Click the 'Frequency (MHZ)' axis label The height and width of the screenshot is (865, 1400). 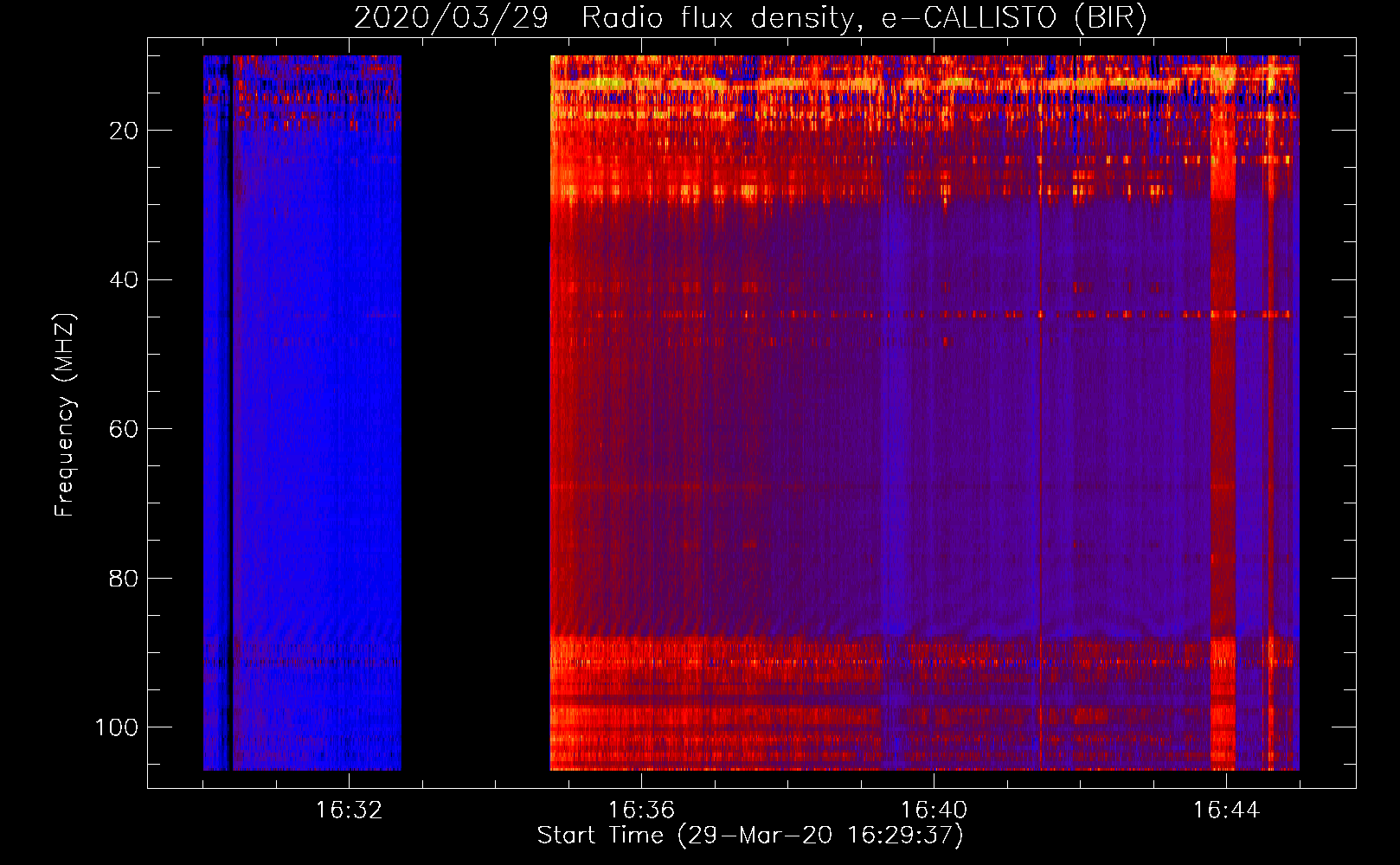[x=65, y=414]
